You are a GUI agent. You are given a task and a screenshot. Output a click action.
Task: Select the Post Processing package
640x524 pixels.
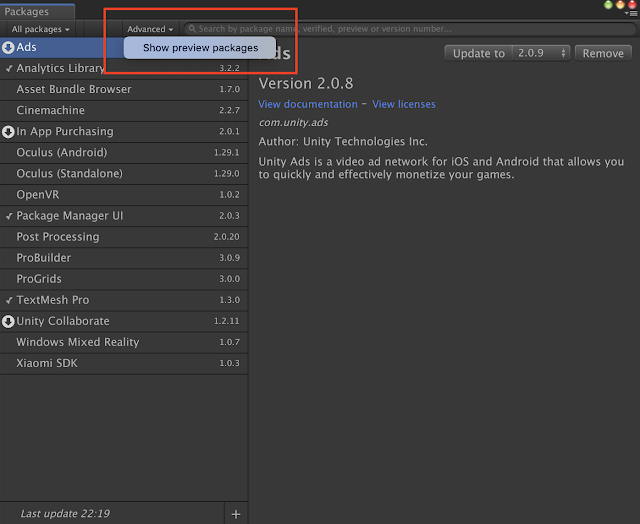(124, 237)
